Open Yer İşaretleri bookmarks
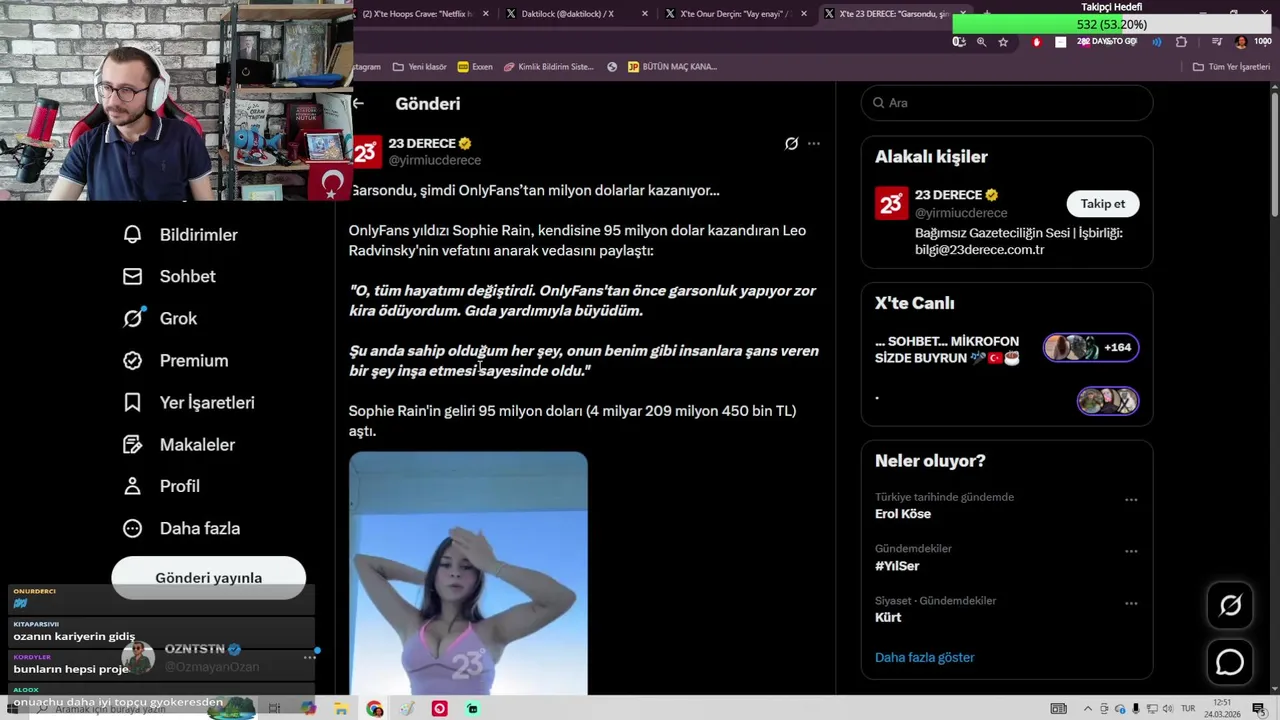1280x720 pixels. (188, 402)
